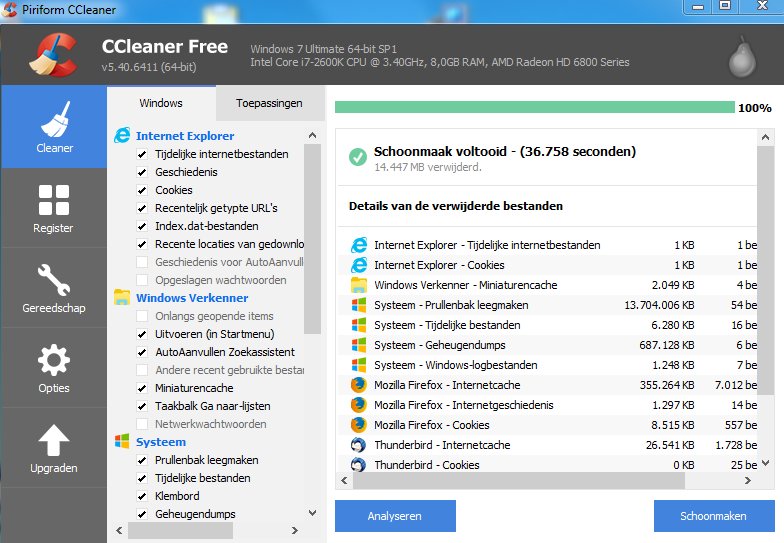Select the Systeem category heading
Image resolution: width=784 pixels, height=543 pixels.
click(161, 442)
